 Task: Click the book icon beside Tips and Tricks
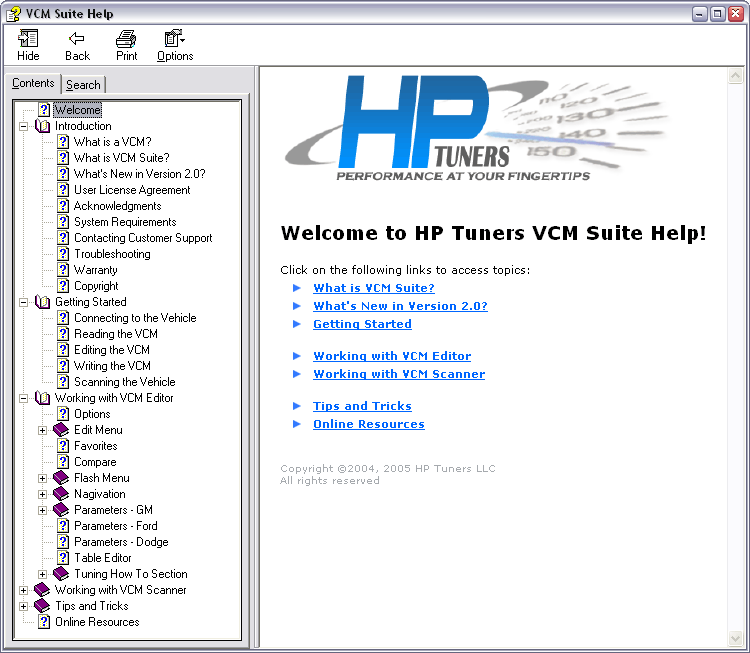pyautogui.click(x=42, y=606)
